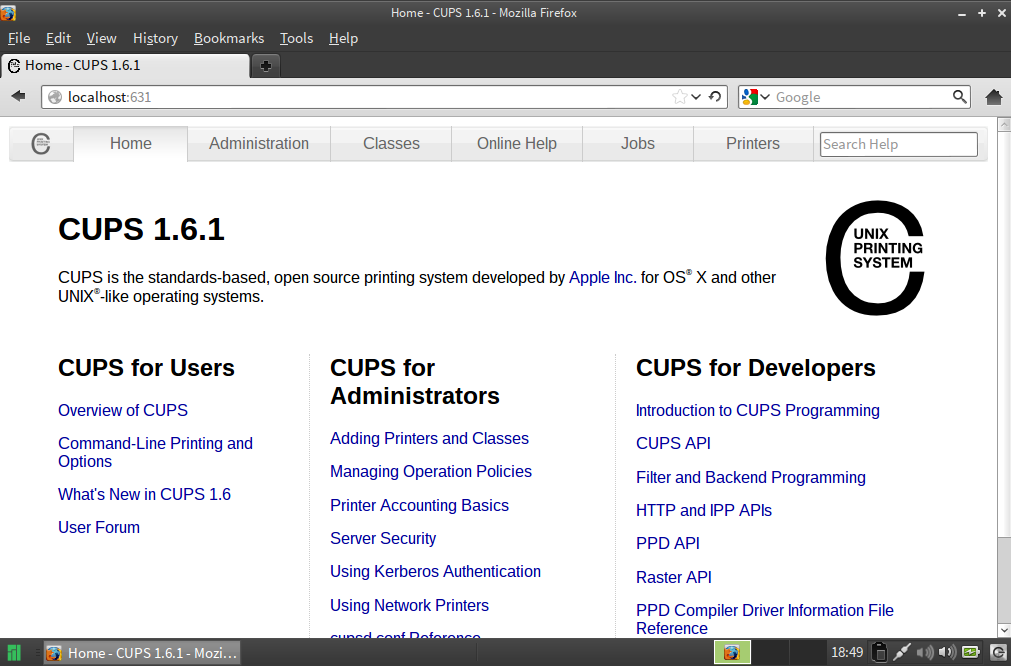1011x666 pixels.
Task: Open the Online Help tab
Action: click(x=516, y=143)
